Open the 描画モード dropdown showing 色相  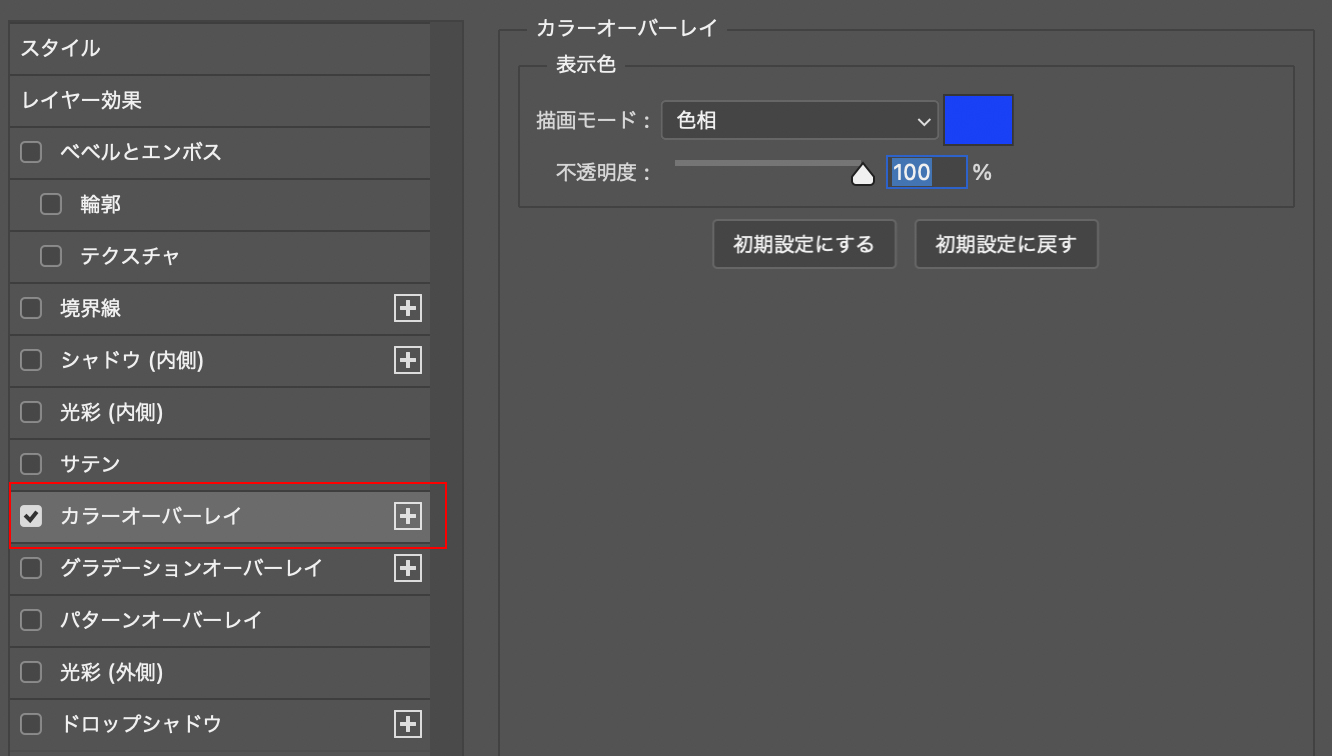coord(798,121)
